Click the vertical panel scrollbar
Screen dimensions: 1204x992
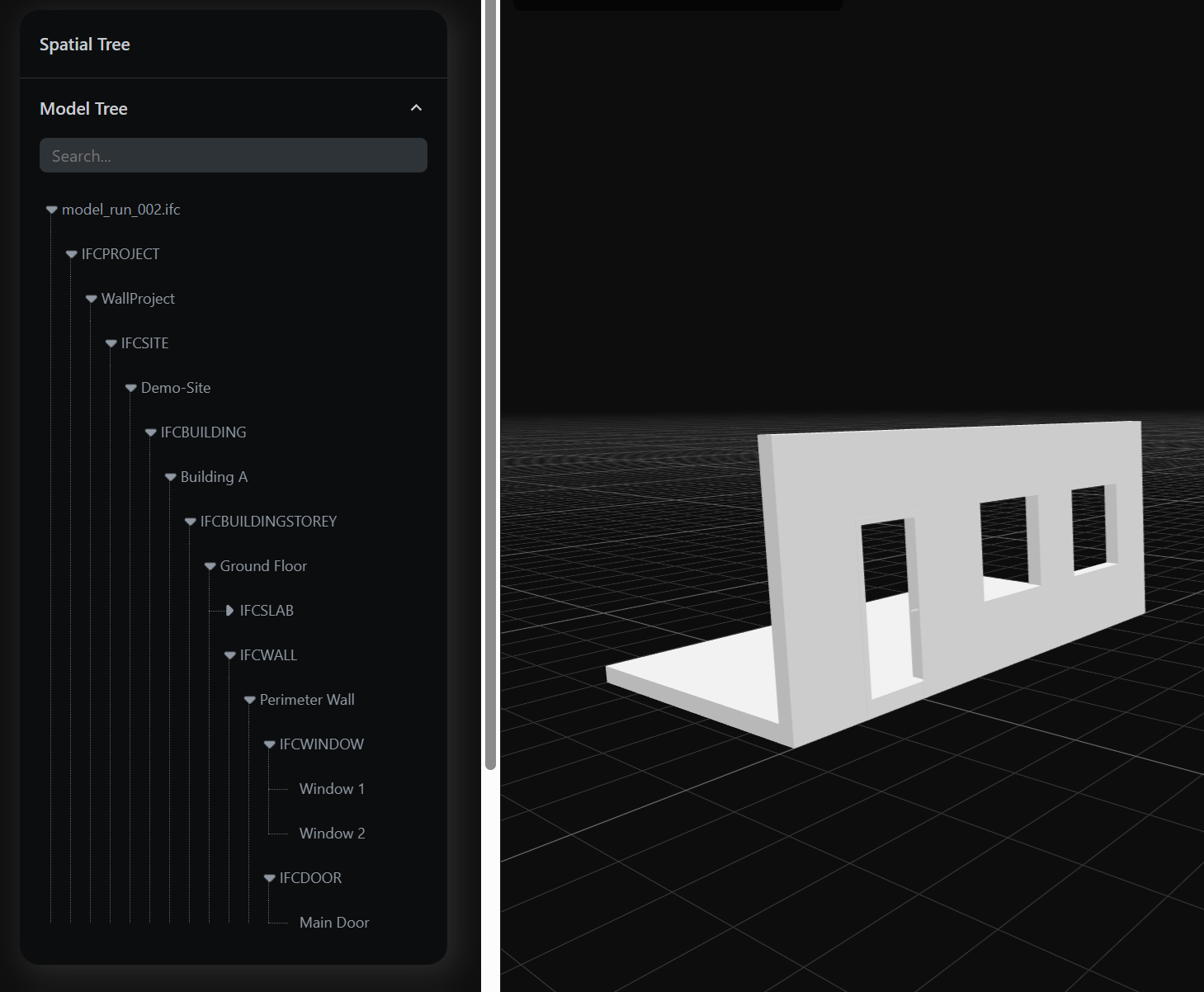click(490, 384)
